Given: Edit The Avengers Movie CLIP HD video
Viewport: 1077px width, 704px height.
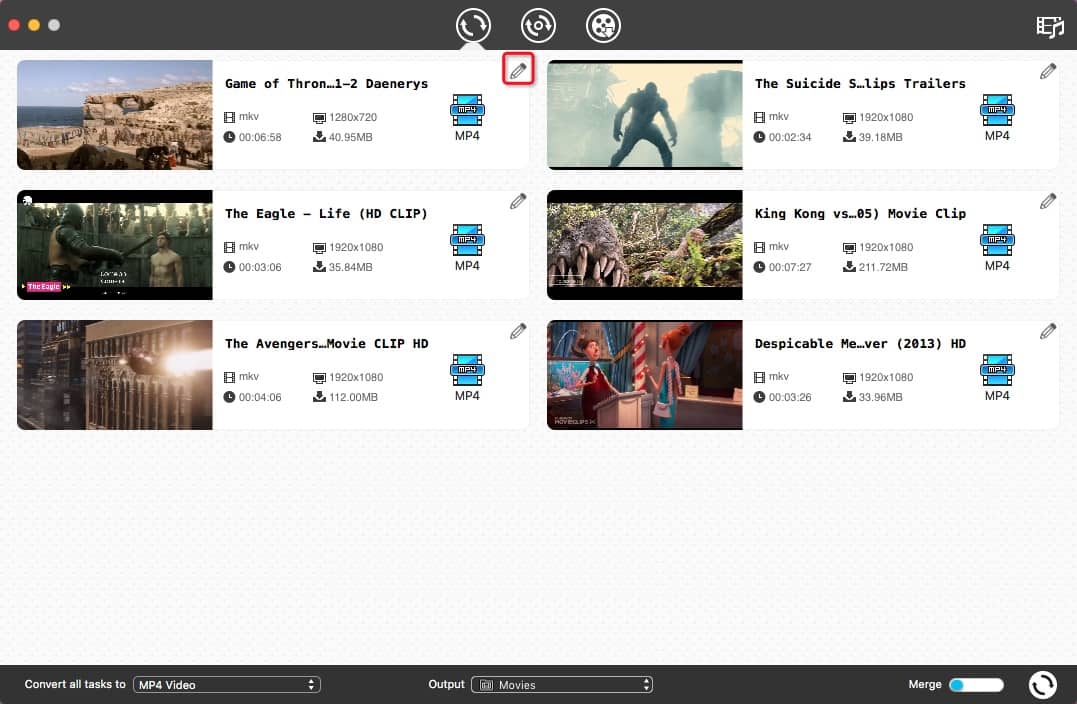Looking at the screenshot, I should click(x=518, y=331).
